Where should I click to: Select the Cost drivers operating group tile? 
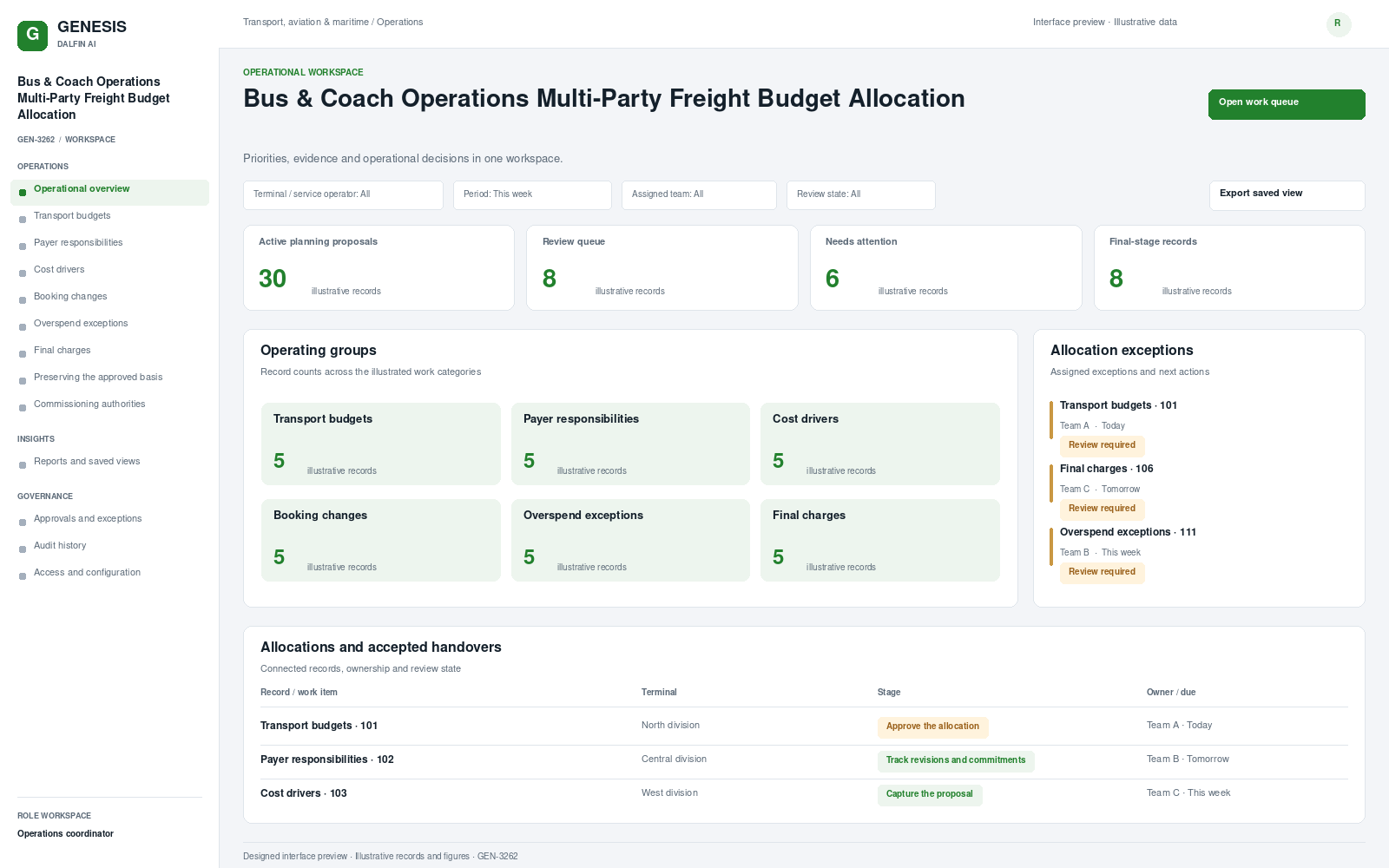[880, 444]
